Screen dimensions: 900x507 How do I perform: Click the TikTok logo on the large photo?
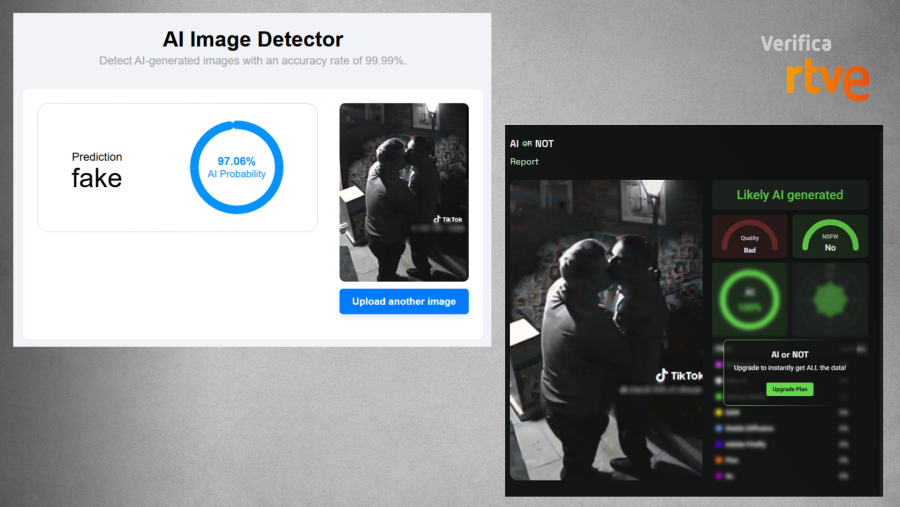point(679,376)
